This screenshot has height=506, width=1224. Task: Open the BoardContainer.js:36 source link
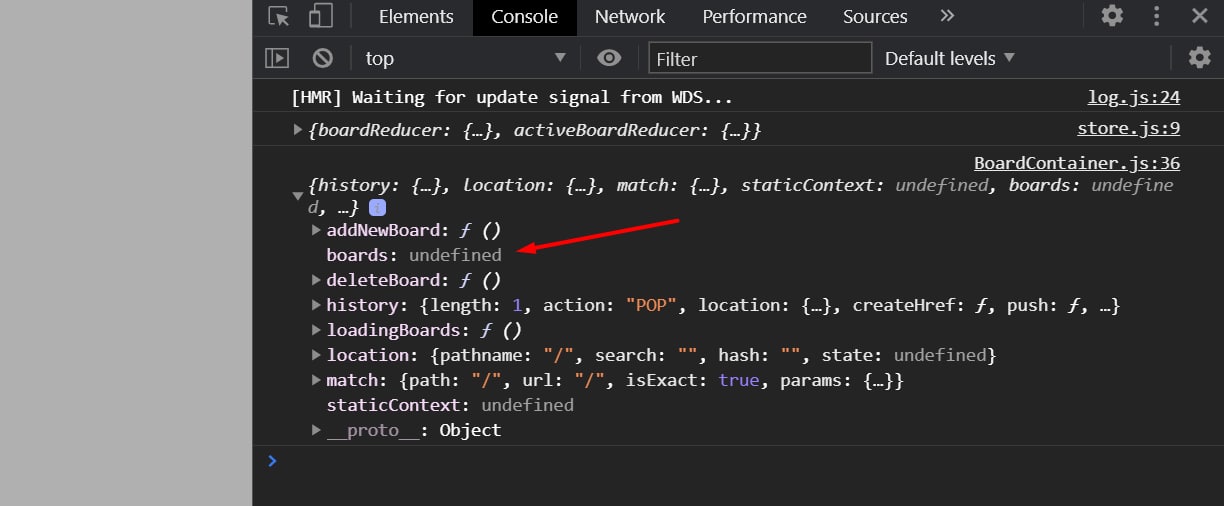[x=1077, y=163]
